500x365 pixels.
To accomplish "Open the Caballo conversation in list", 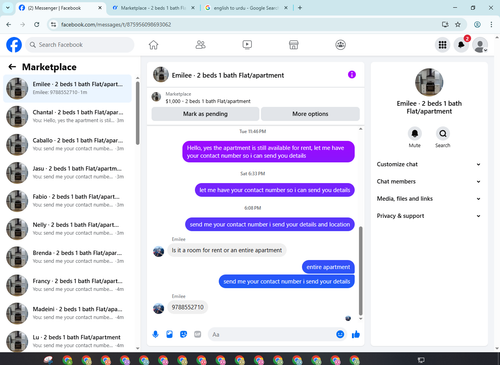I will (68, 145).
